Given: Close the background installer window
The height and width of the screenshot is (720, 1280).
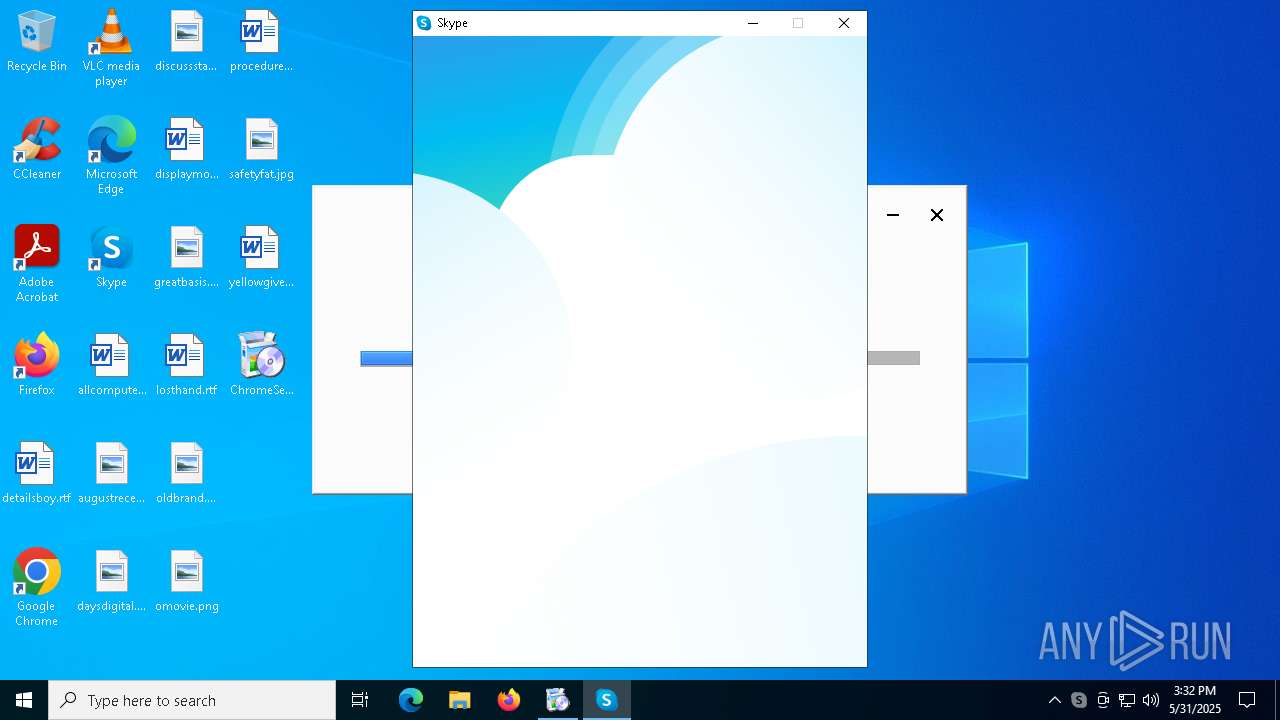Looking at the screenshot, I should (x=937, y=215).
